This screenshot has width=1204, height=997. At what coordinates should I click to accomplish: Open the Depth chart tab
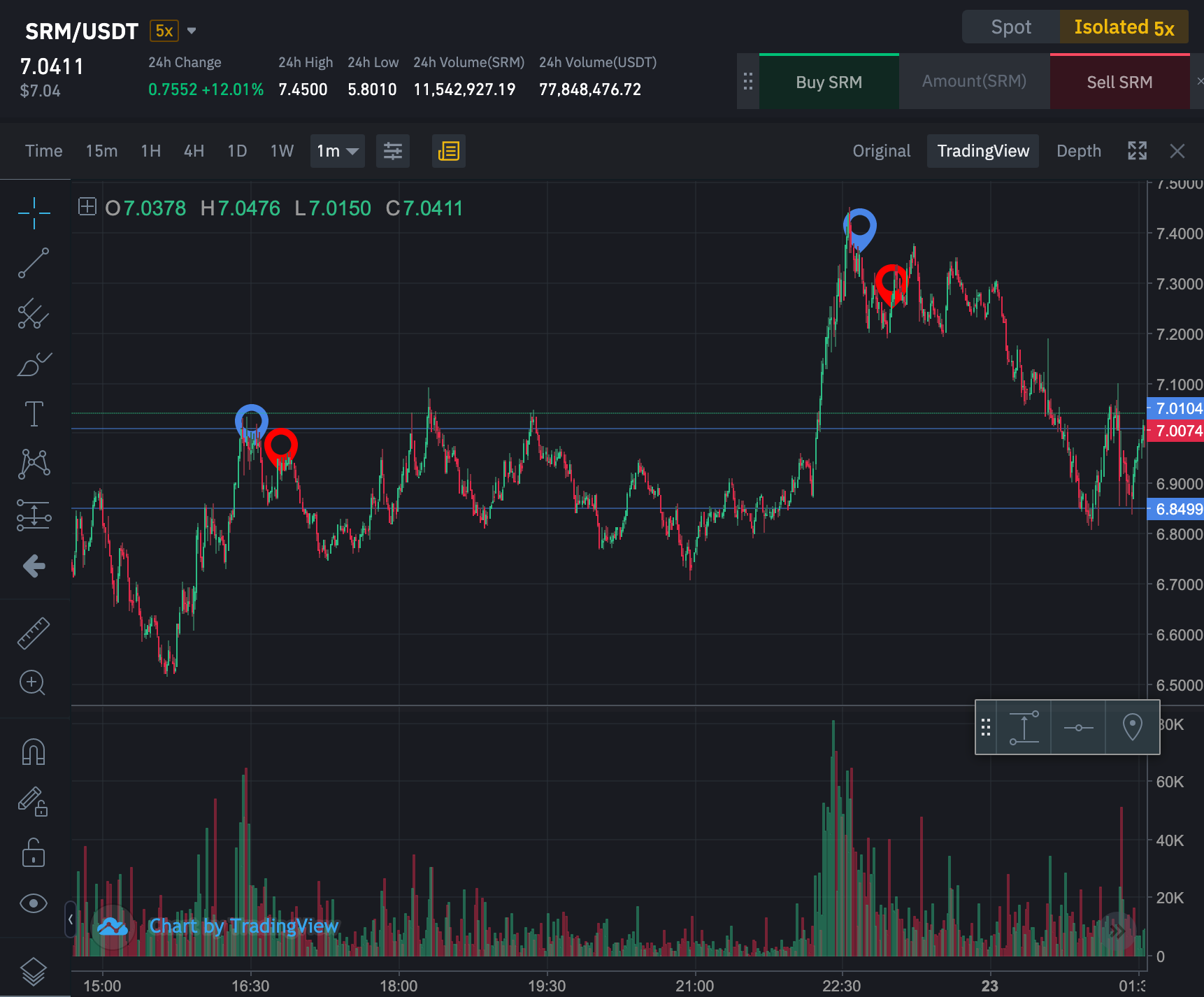point(1079,151)
